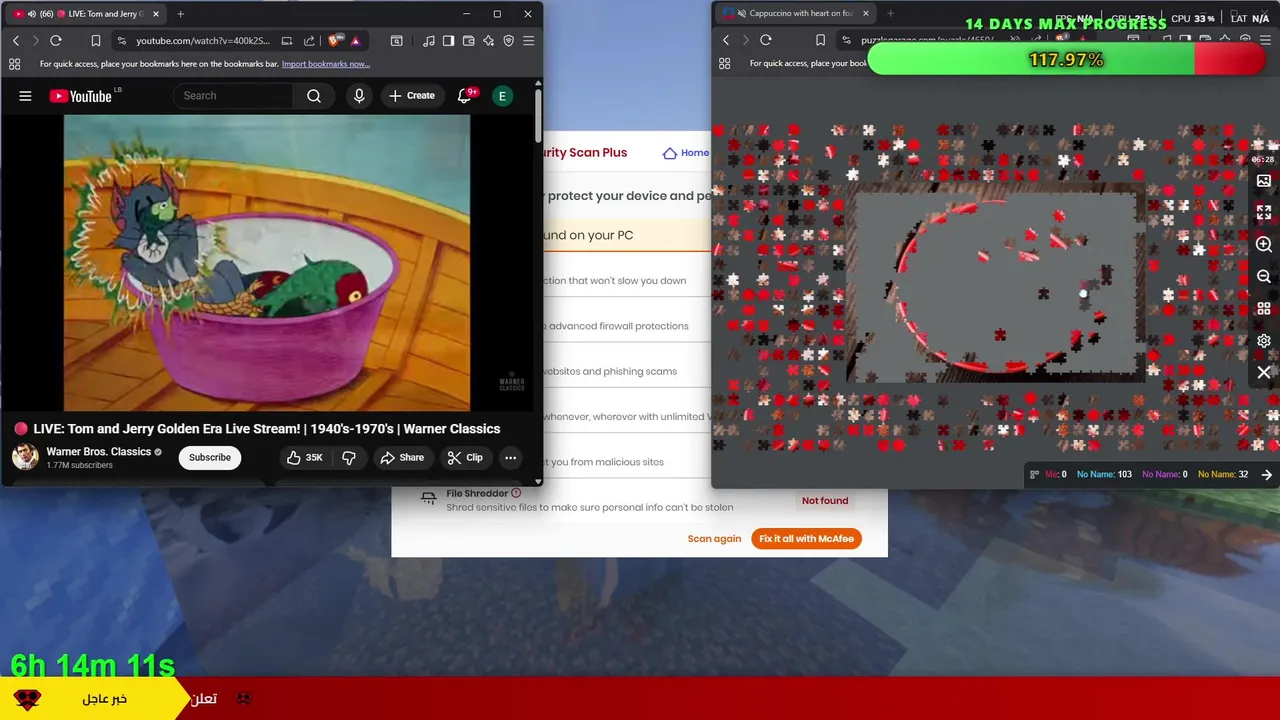This screenshot has width=1280, height=720.
Task: Focus the YouTube search field
Action: click(234, 96)
